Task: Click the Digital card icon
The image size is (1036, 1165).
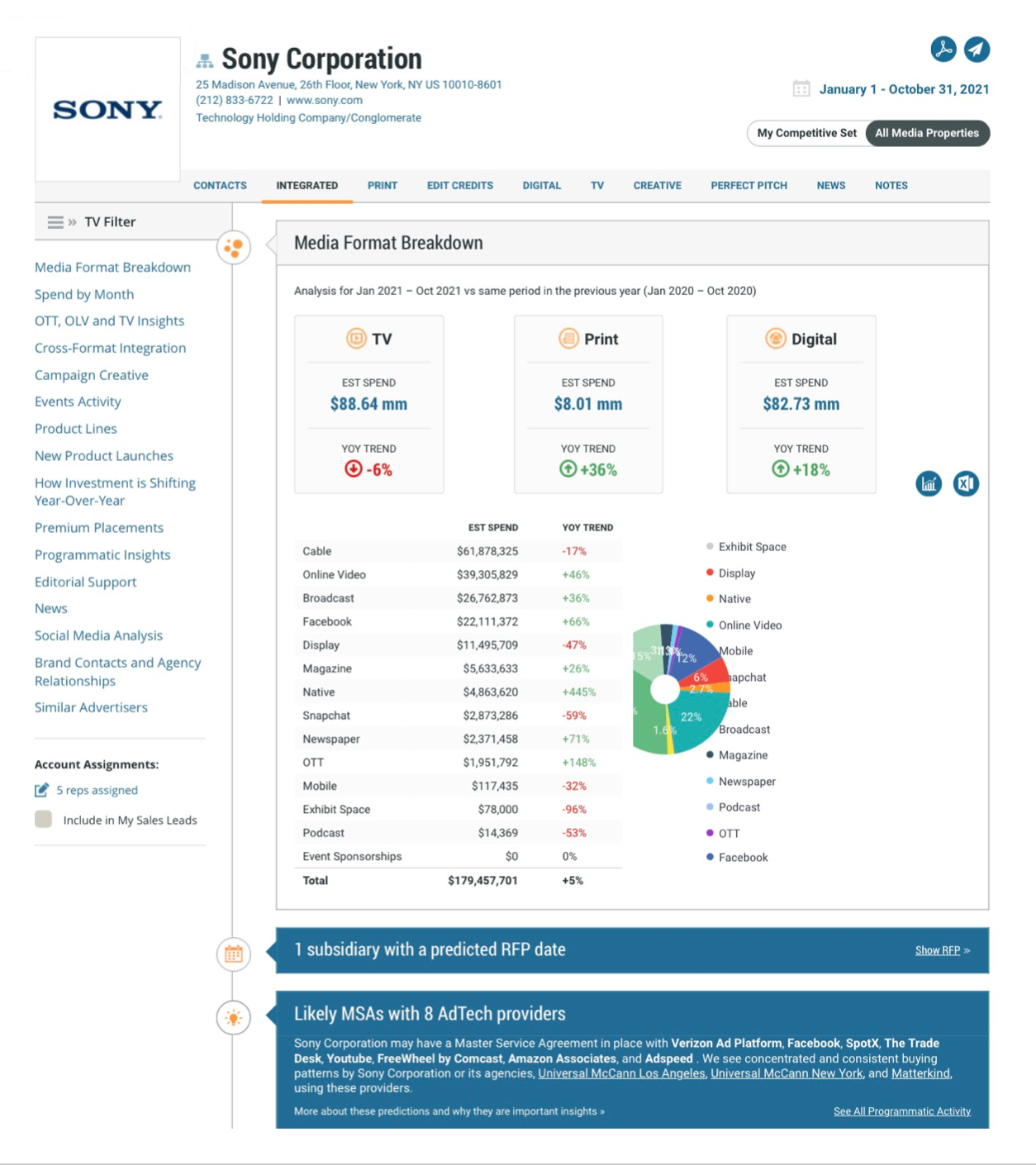Action: [x=776, y=339]
